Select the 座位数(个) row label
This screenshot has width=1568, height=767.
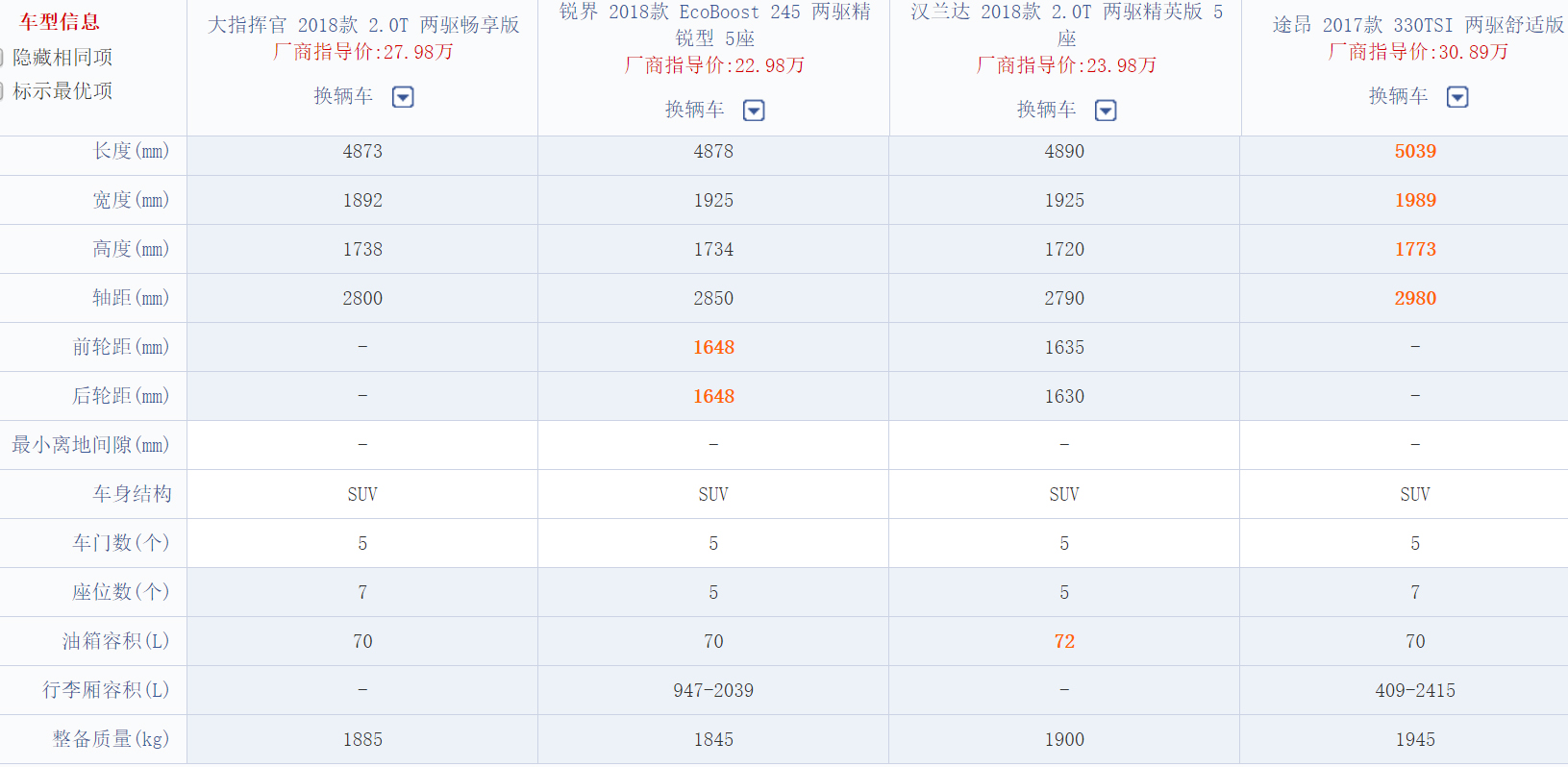coord(121,592)
